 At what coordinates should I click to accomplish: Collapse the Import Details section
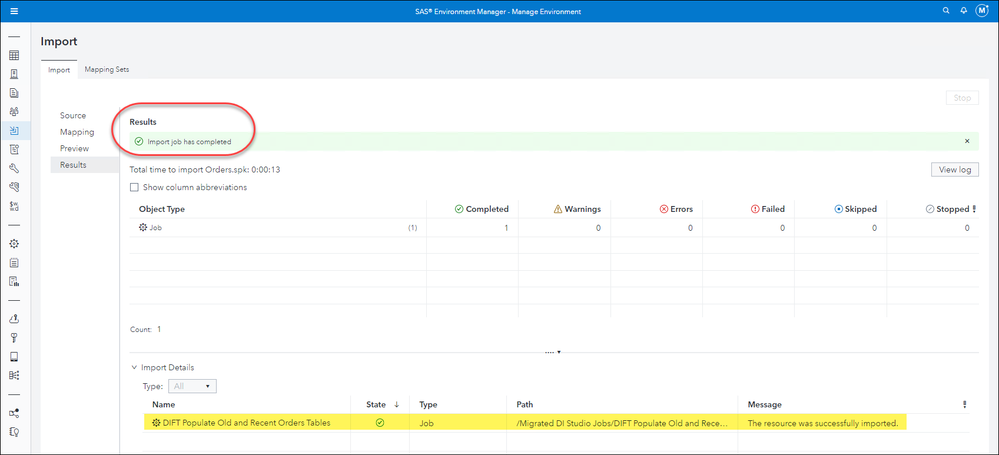pyautogui.click(x=134, y=368)
